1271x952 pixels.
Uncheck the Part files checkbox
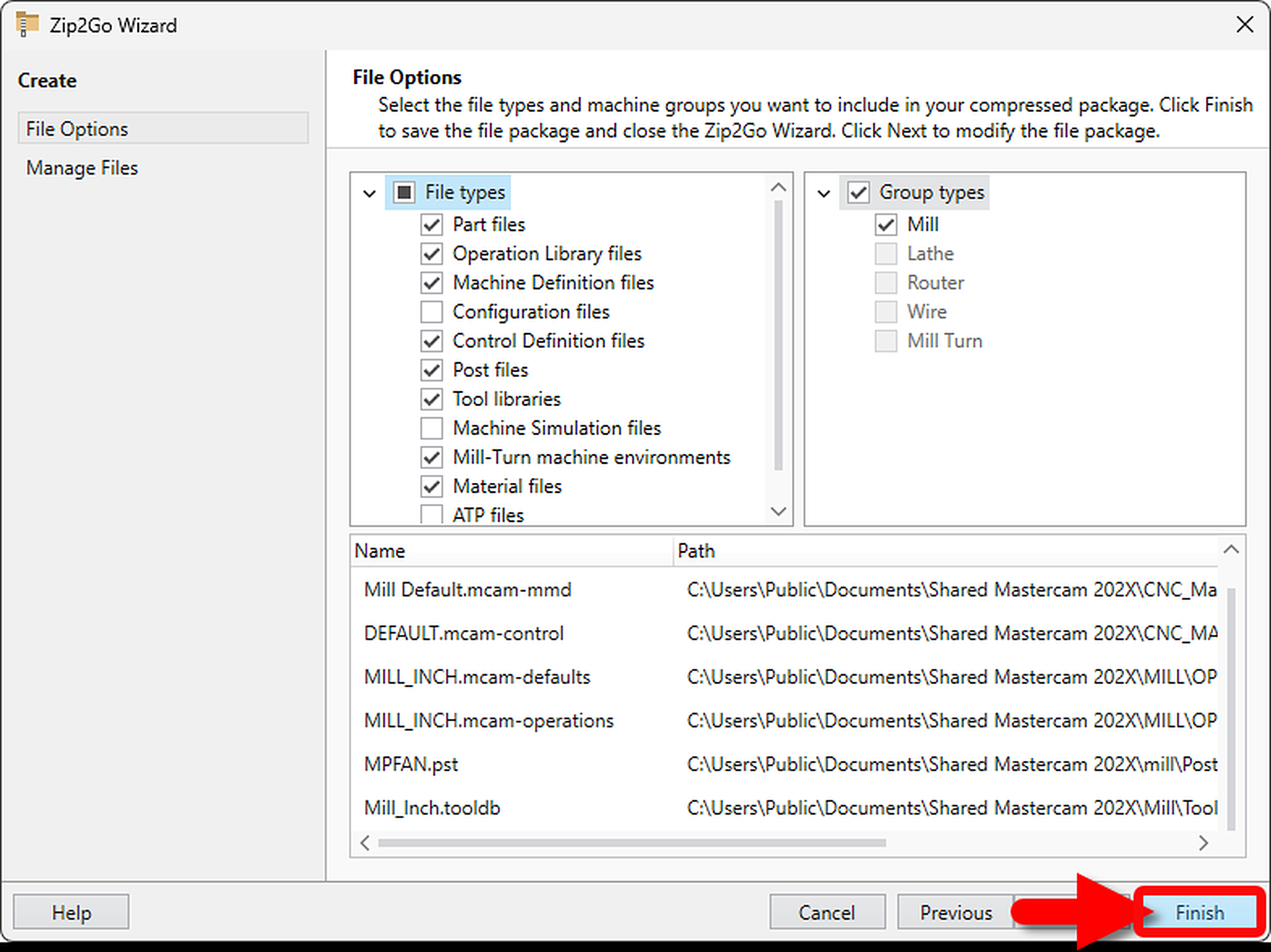coord(431,225)
